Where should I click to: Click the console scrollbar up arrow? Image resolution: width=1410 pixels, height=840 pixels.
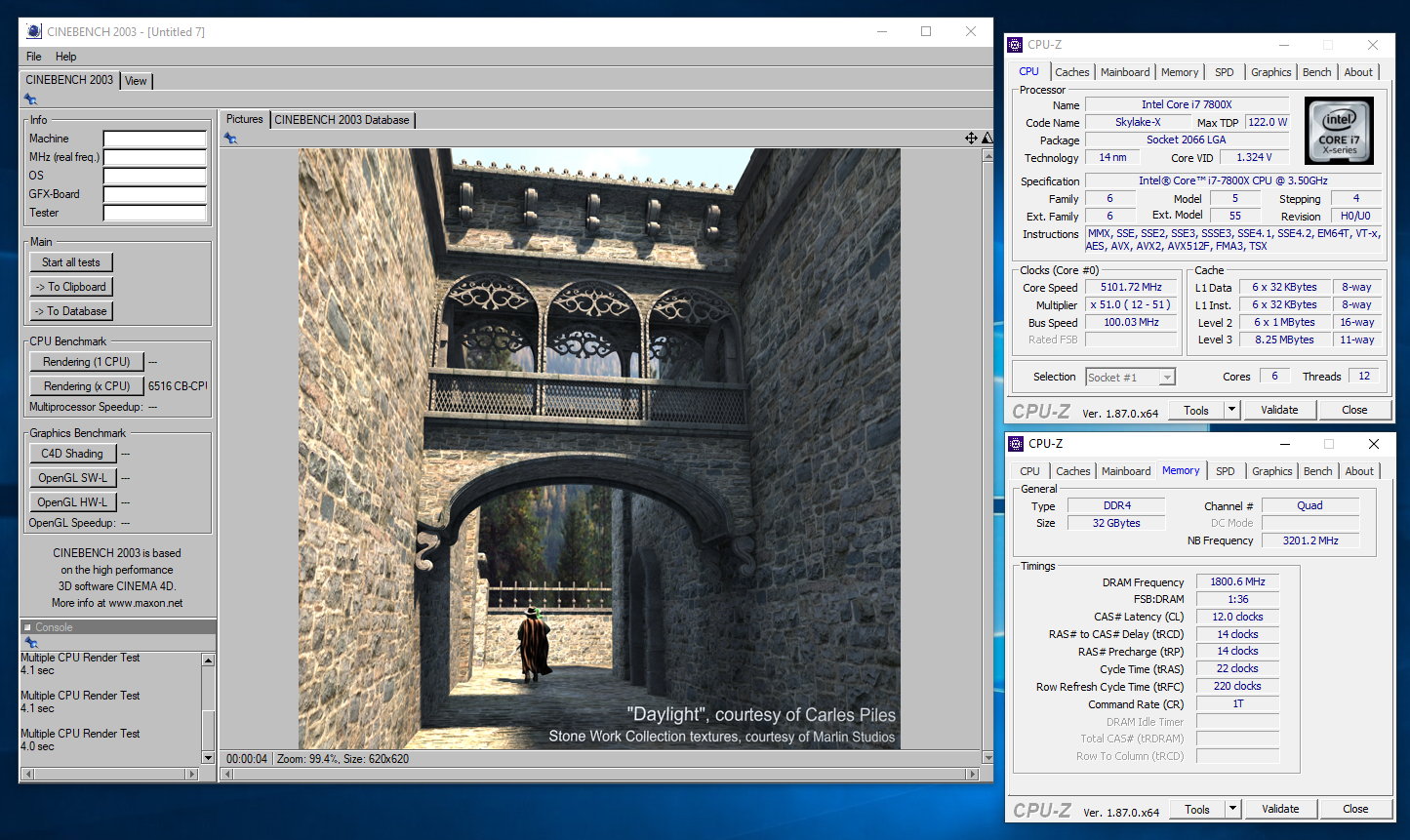coord(208,660)
